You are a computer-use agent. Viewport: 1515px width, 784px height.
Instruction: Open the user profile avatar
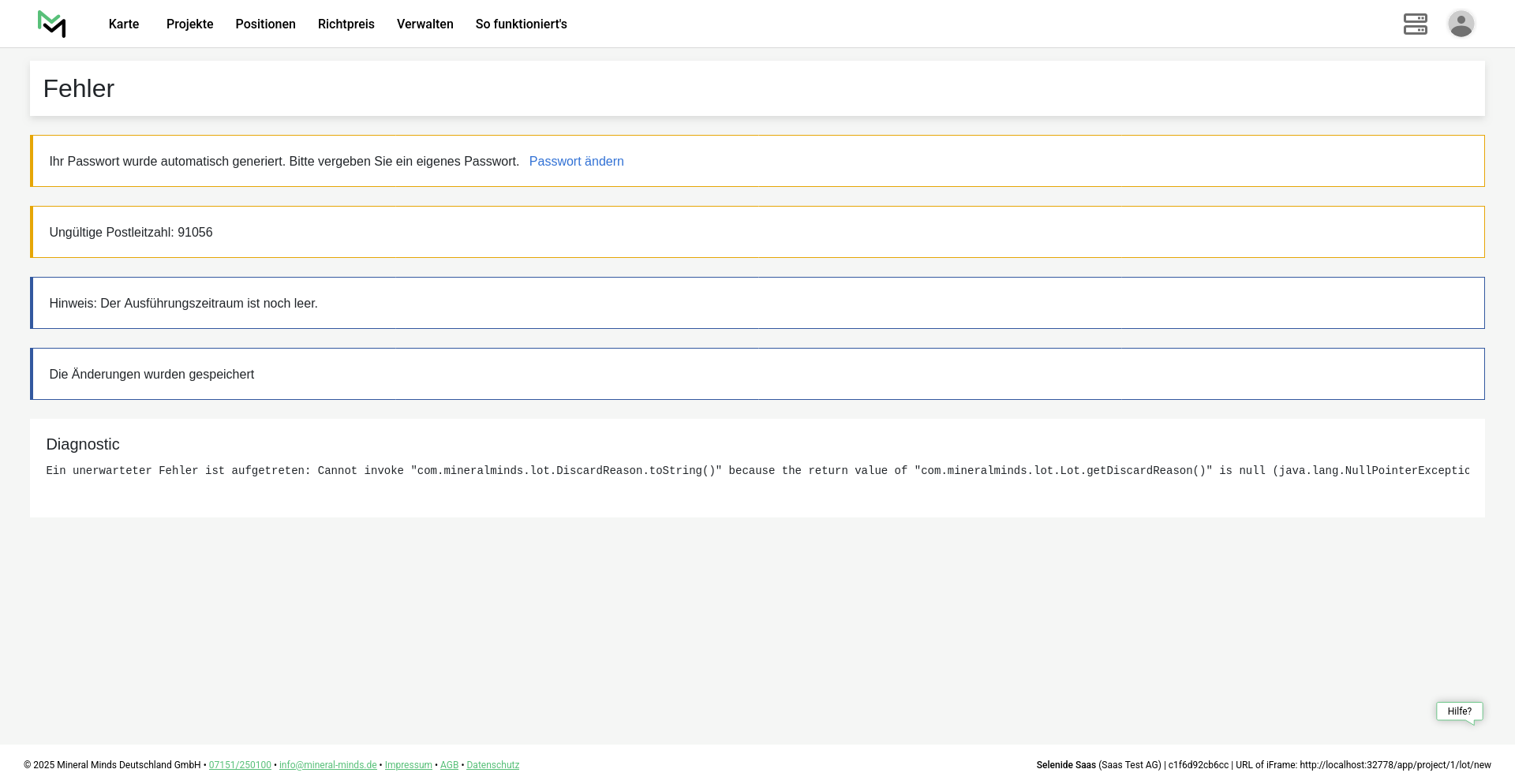(x=1461, y=24)
